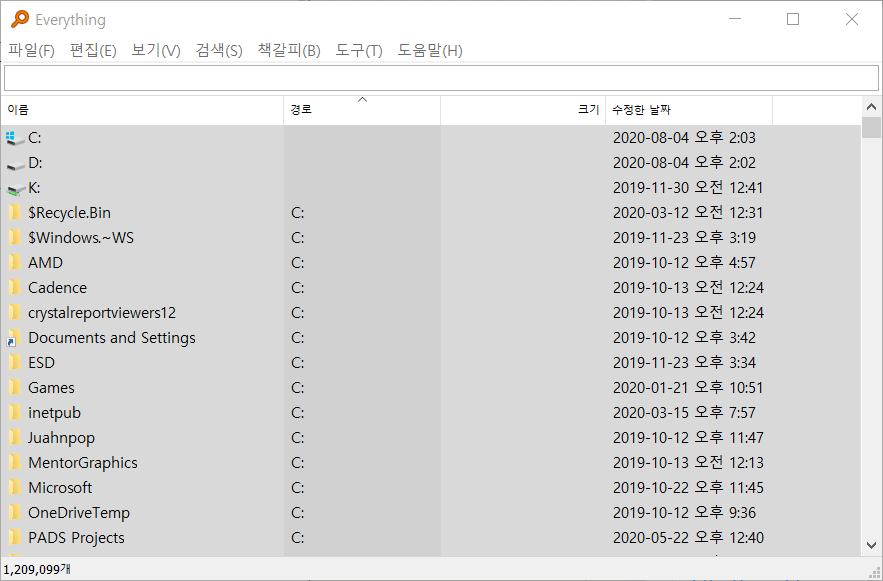Click the Juahnpop folder icon
Image resolution: width=883 pixels, height=581 pixels.
click(15, 437)
